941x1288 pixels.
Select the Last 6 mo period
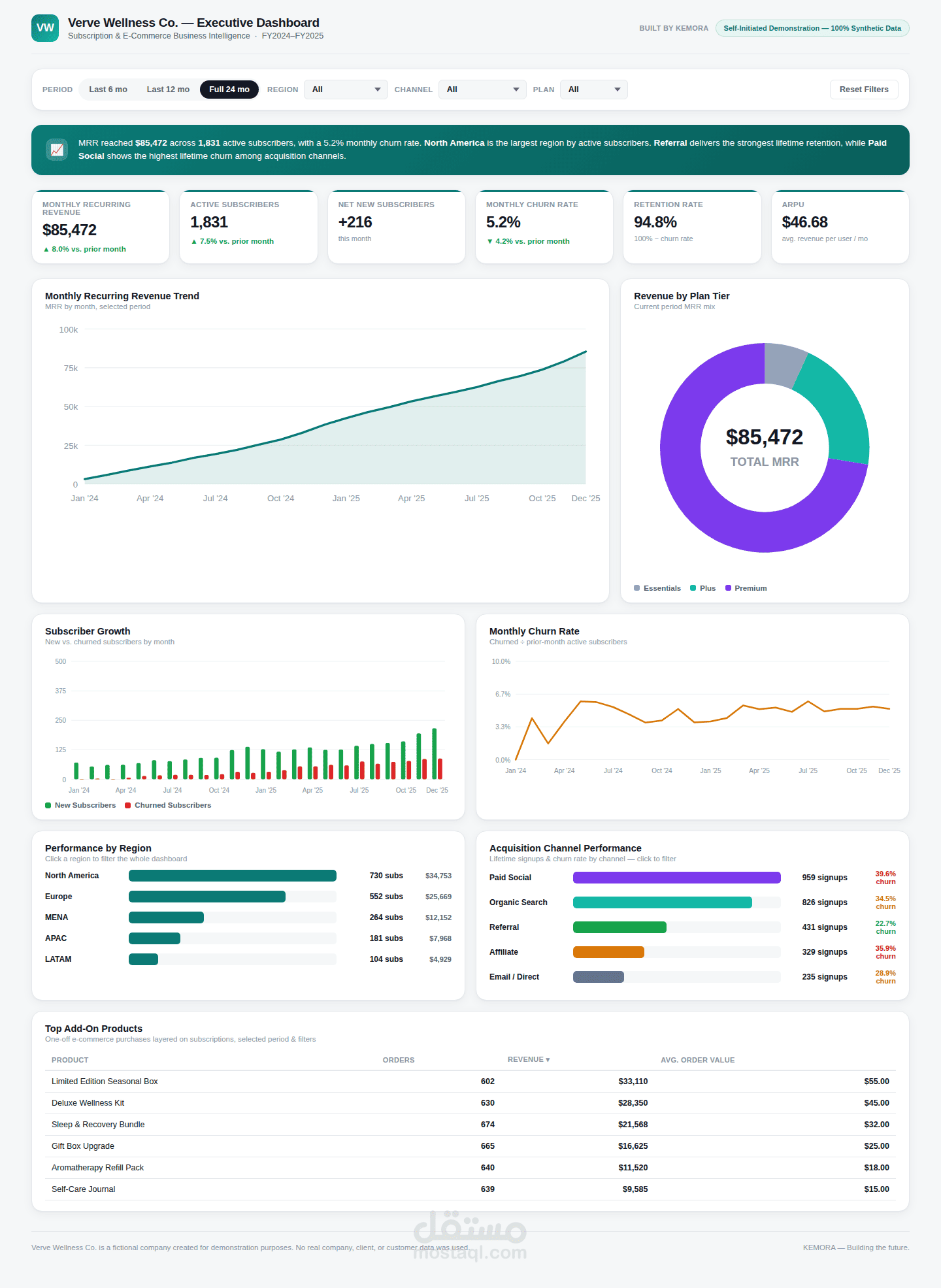click(x=108, y=90)
